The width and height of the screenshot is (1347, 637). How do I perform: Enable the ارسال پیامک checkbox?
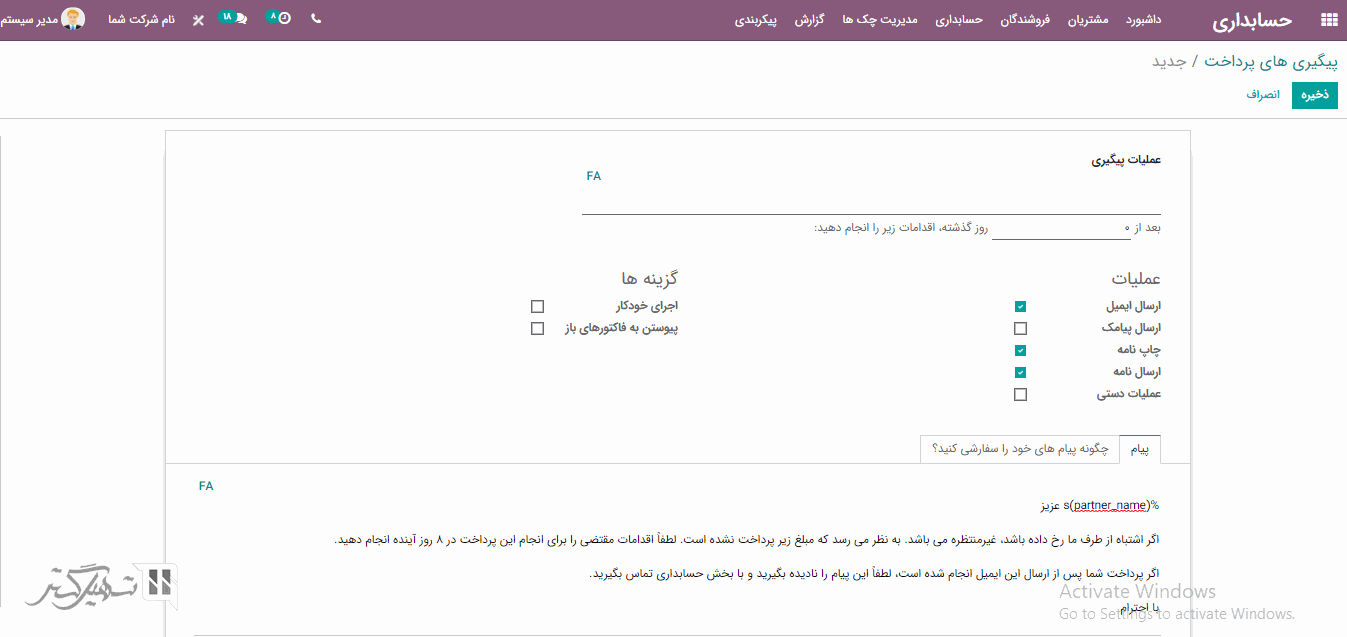click(1020, 329)
